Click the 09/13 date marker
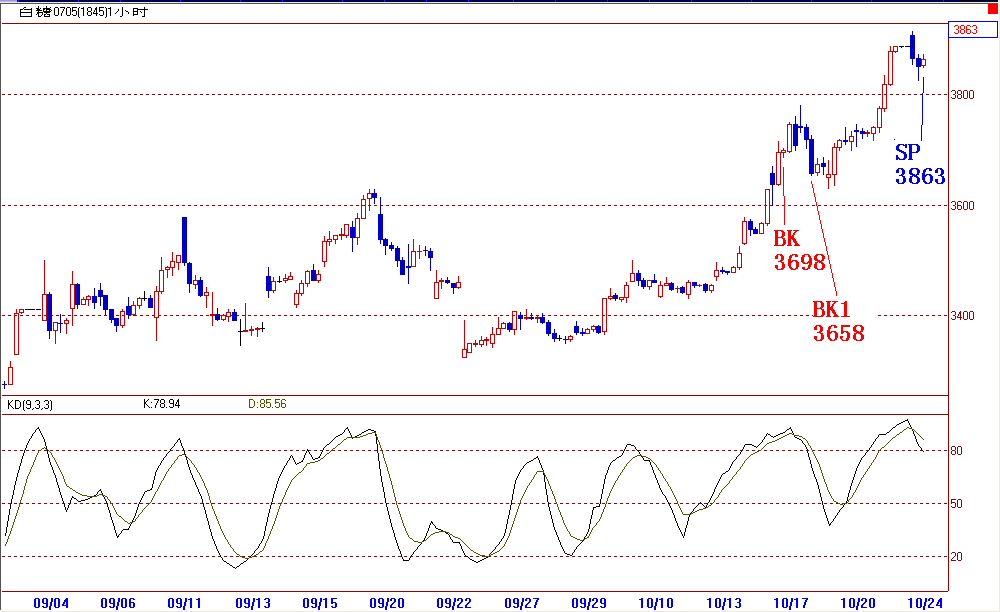 pyautogui.click(x=252, y=603)
